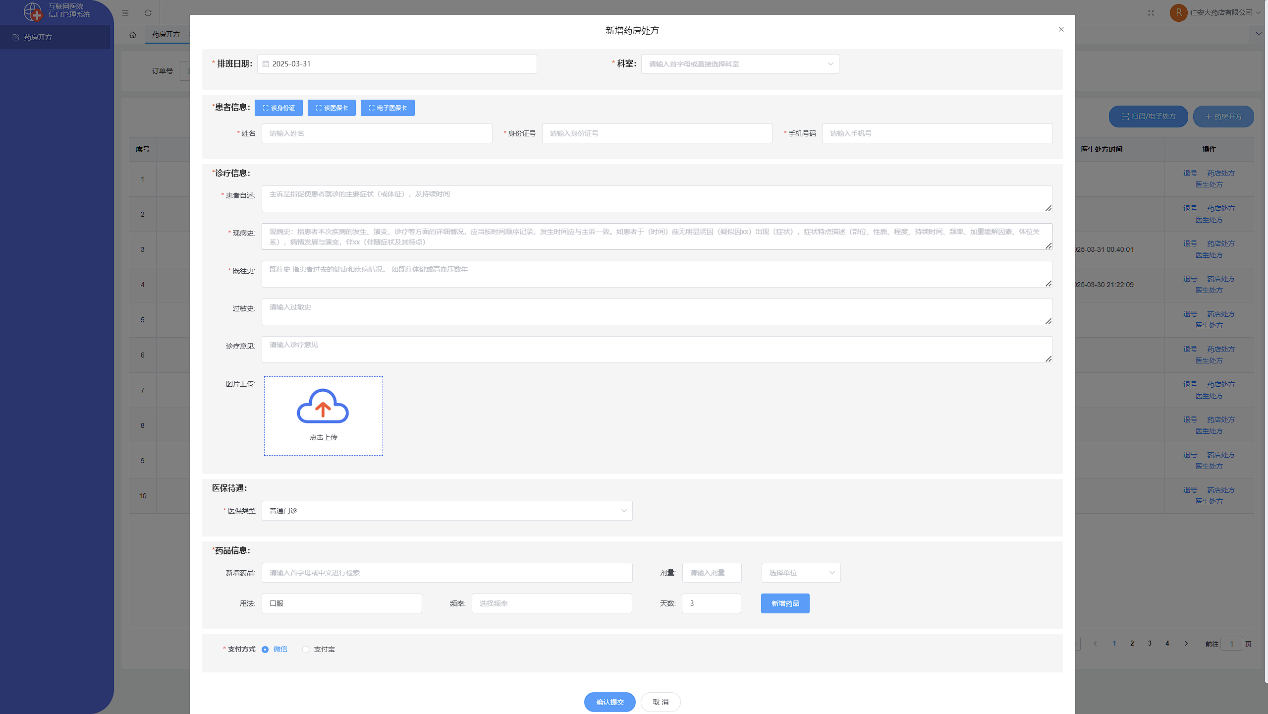The width and height of the screenshot is (1268, 714).
Task: Select the WeChat payment radio button
Action: tap(265, 649)
